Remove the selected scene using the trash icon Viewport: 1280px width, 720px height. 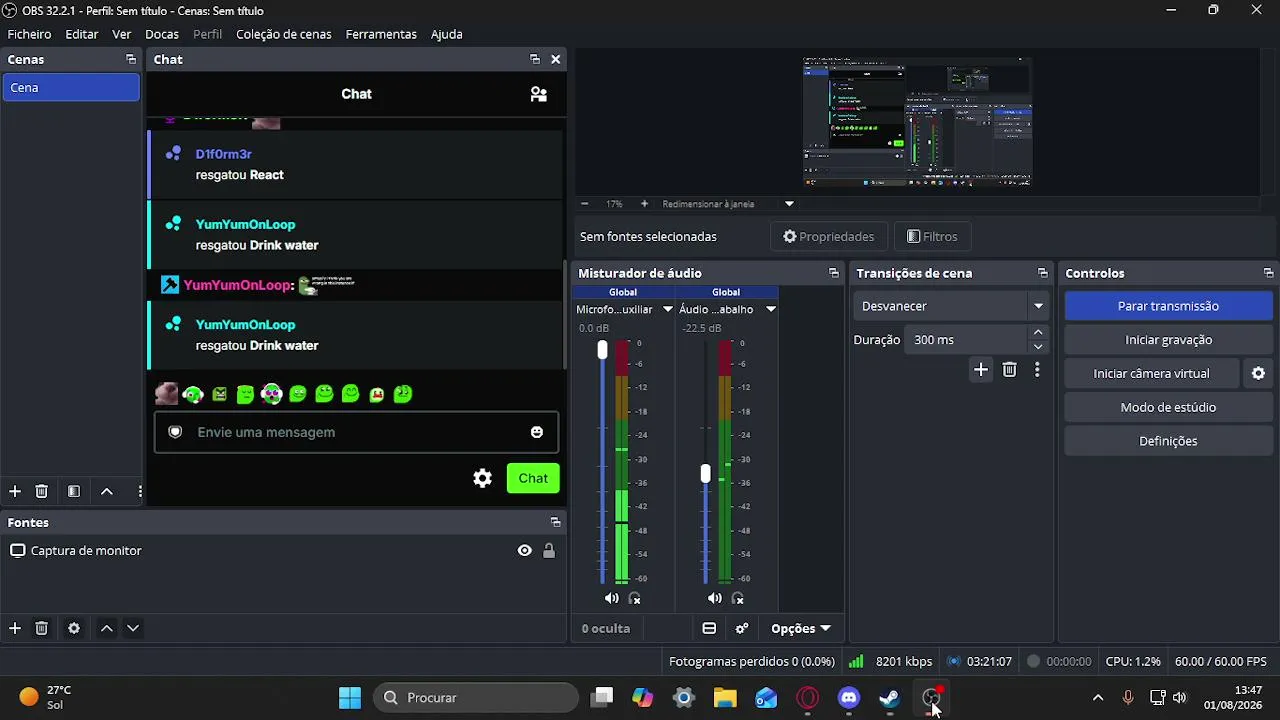tap(41, 491)
